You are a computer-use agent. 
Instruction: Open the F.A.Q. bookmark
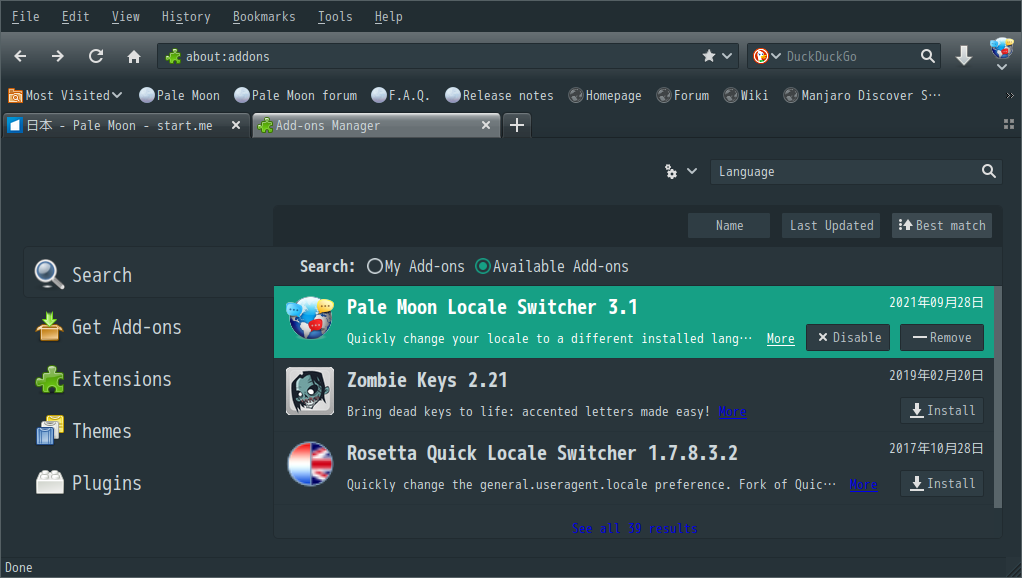(400, 95)
